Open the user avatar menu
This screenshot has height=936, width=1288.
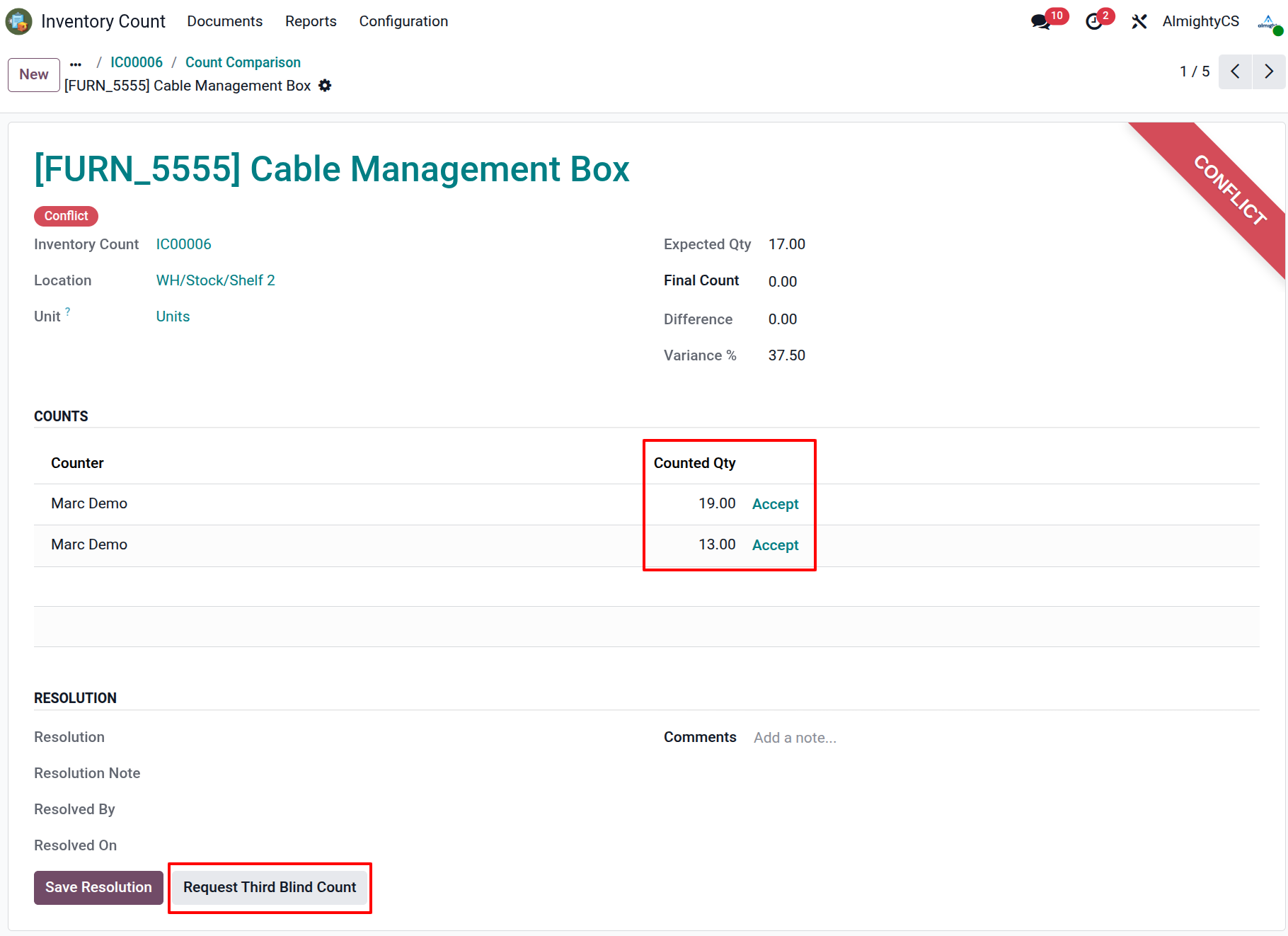pyautogui.click(x=1269, y=22)
